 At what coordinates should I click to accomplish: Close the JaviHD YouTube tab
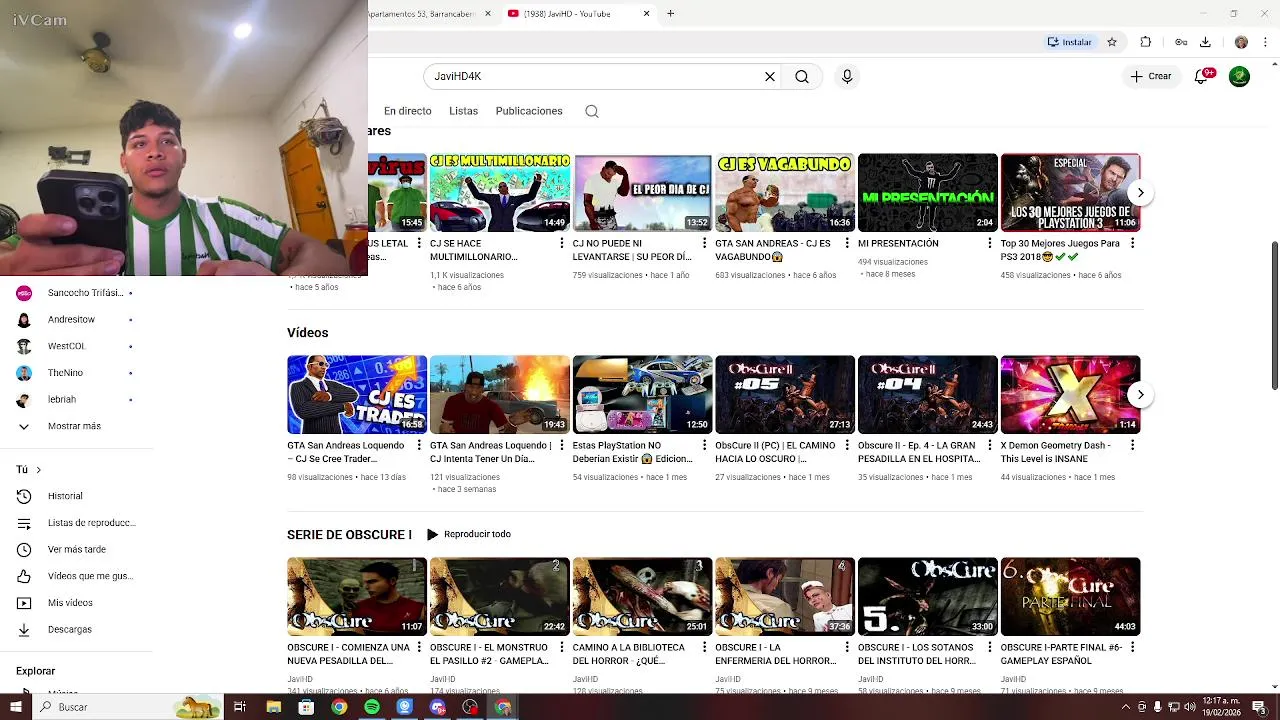point(646,13)
